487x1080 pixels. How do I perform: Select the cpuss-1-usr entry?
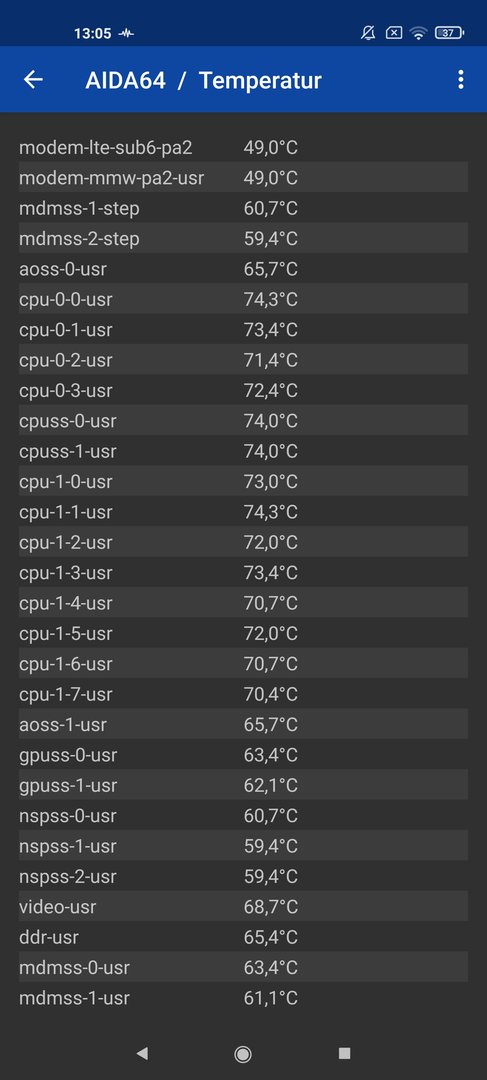[x=243, y=451]
